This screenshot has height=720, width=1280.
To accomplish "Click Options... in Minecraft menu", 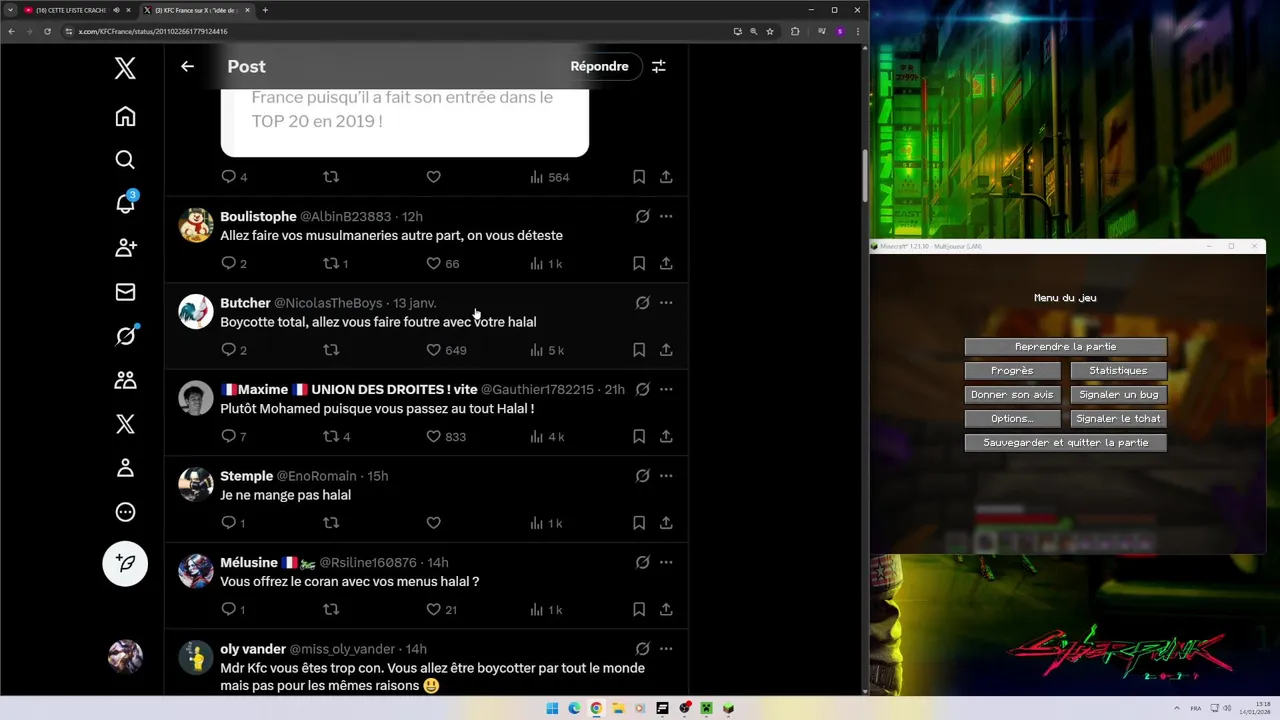I will pyautogui.click(x=1012, y=419).
